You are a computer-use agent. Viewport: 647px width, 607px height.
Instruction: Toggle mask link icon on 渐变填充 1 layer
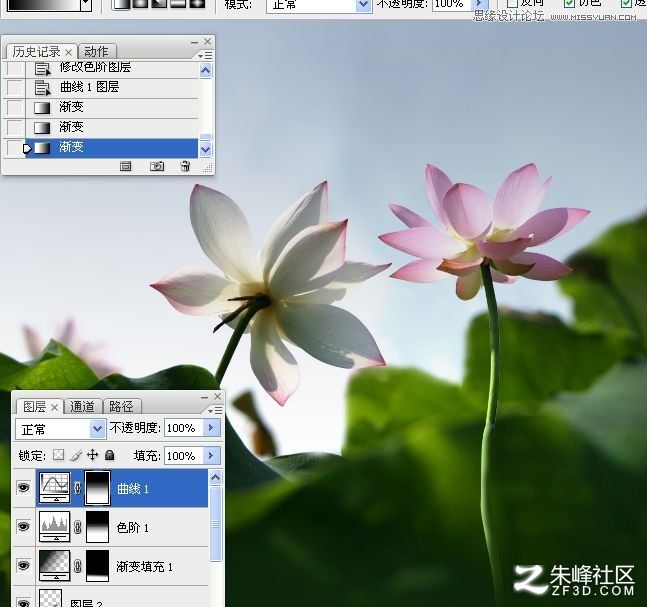pyautogui.click(x=78, y=566)
